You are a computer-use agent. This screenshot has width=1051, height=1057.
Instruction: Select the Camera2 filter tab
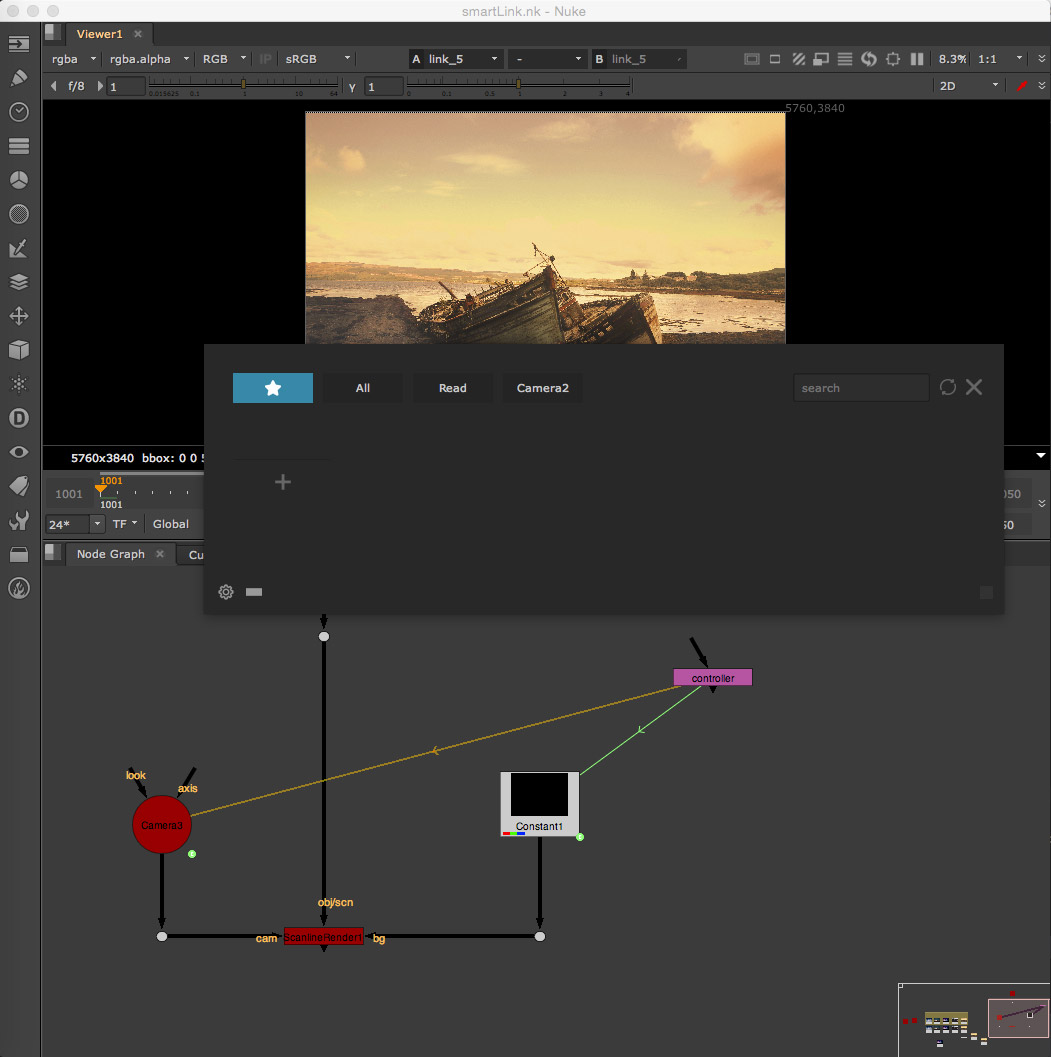pyautogui.click(x=542, y=388)
